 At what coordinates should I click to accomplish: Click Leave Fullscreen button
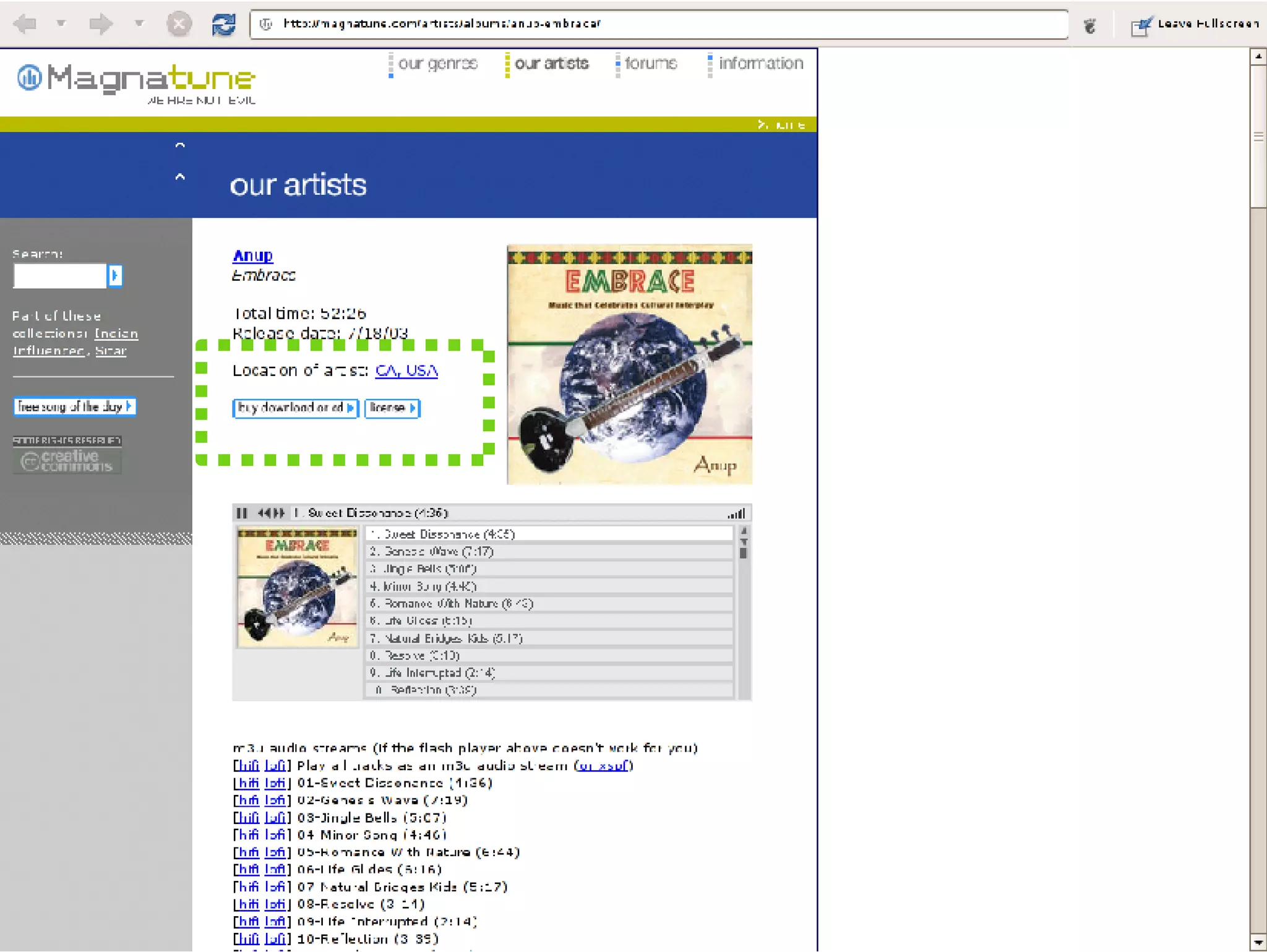coord(1195,24)
